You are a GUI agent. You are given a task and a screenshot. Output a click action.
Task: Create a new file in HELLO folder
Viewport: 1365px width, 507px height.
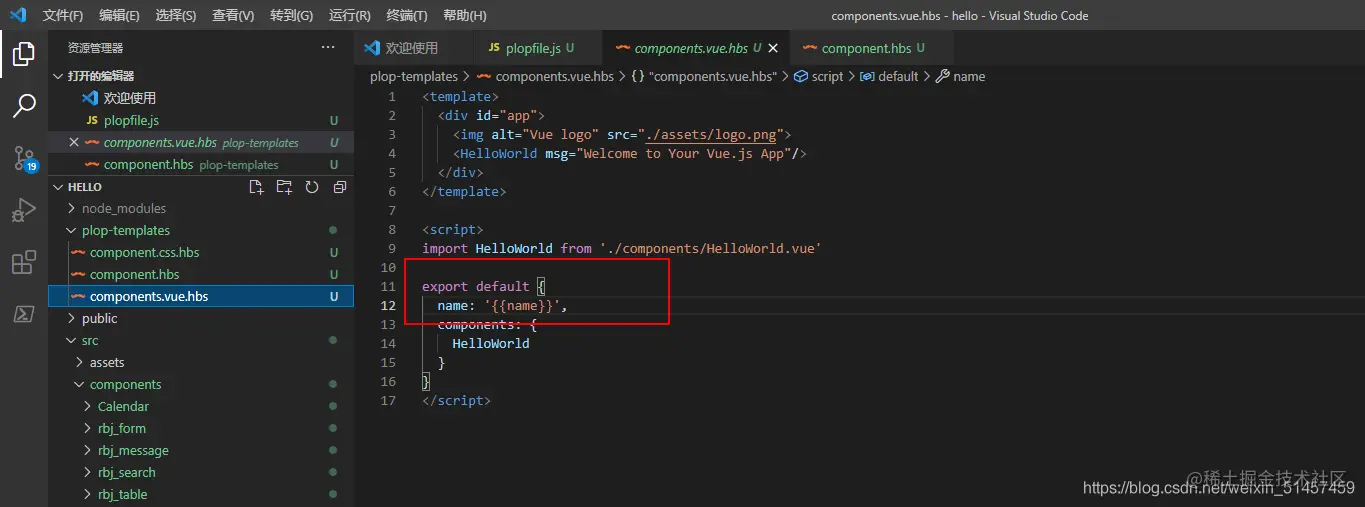[x=256, y=187]
